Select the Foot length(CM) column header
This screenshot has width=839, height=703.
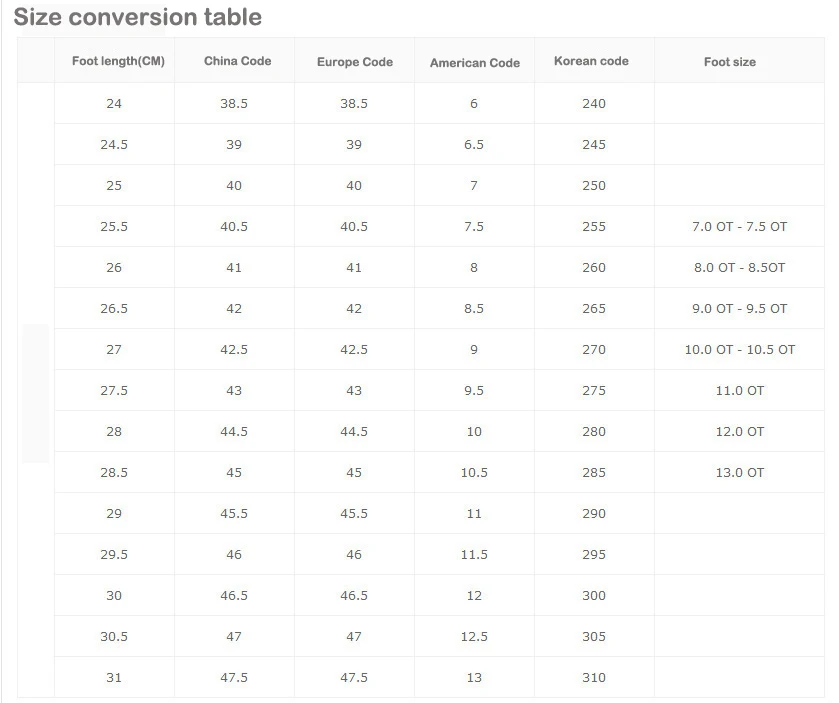pos(118,61)
